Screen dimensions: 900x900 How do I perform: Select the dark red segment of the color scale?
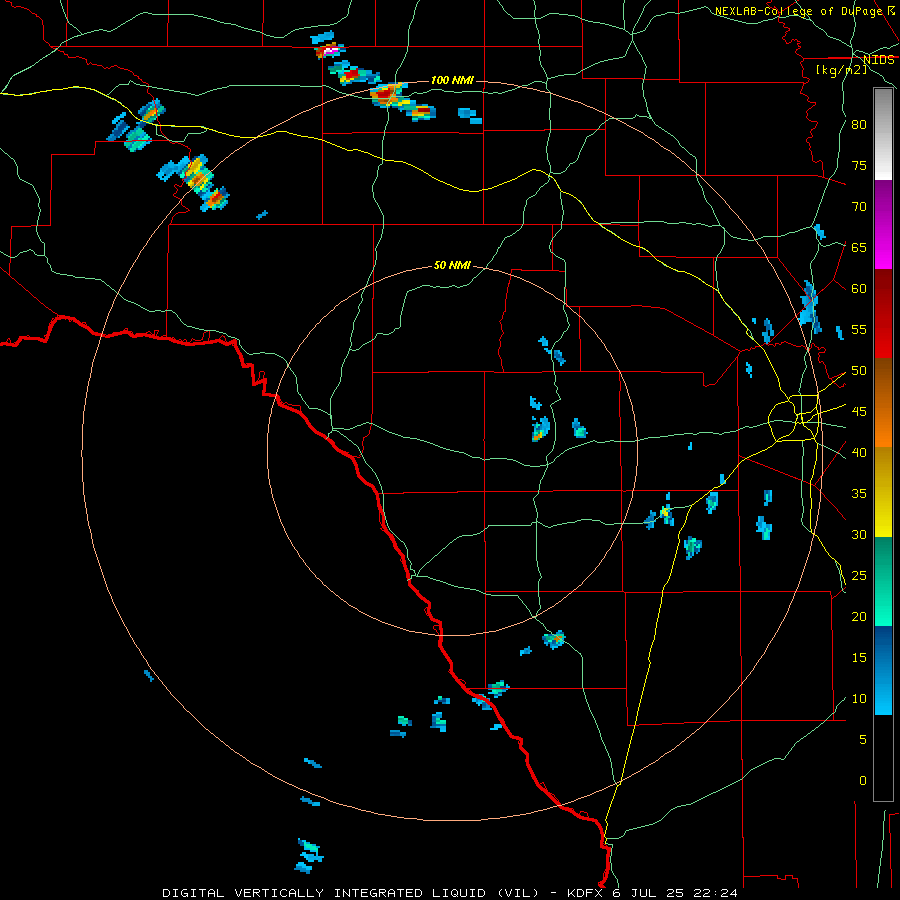(883, 313)
